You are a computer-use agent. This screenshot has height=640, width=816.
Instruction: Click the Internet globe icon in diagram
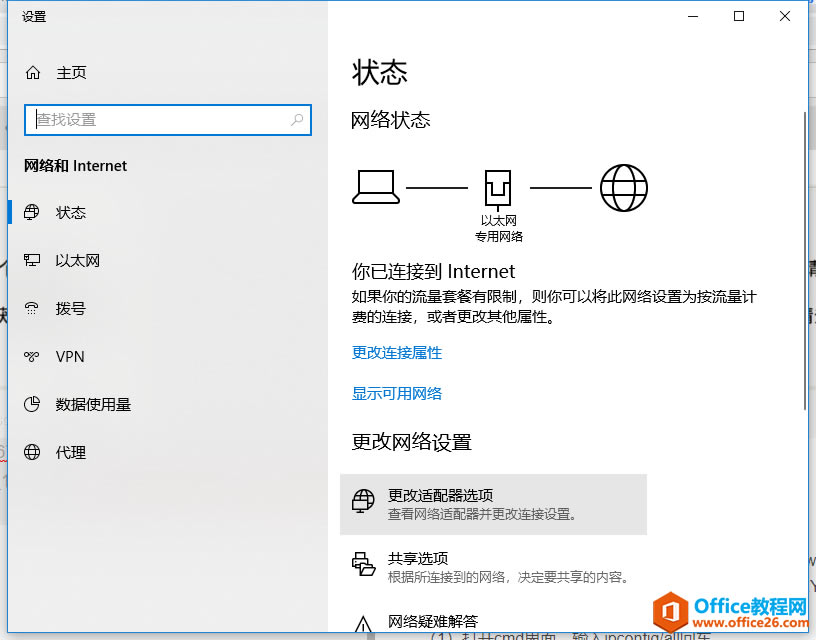coord(624,188)
